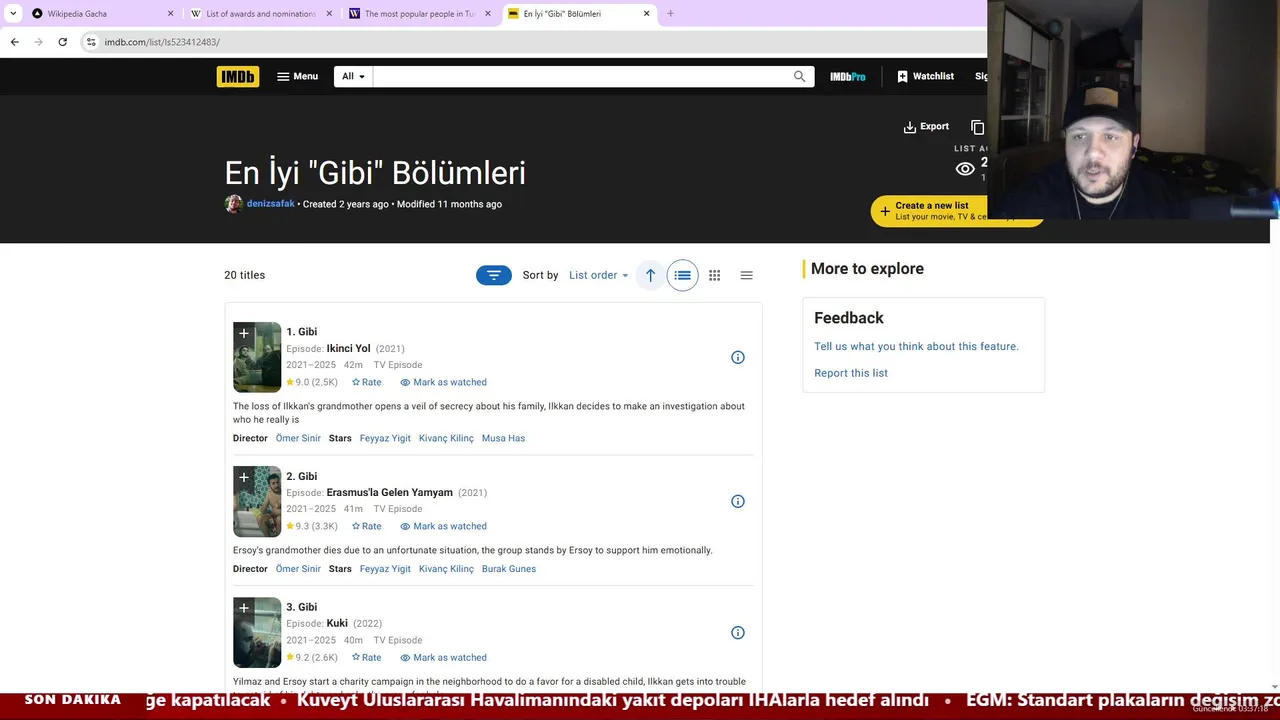
Task: Open Feyyaz Yigit in Ikinci Yol row
Action: click(x=385, y=438)
